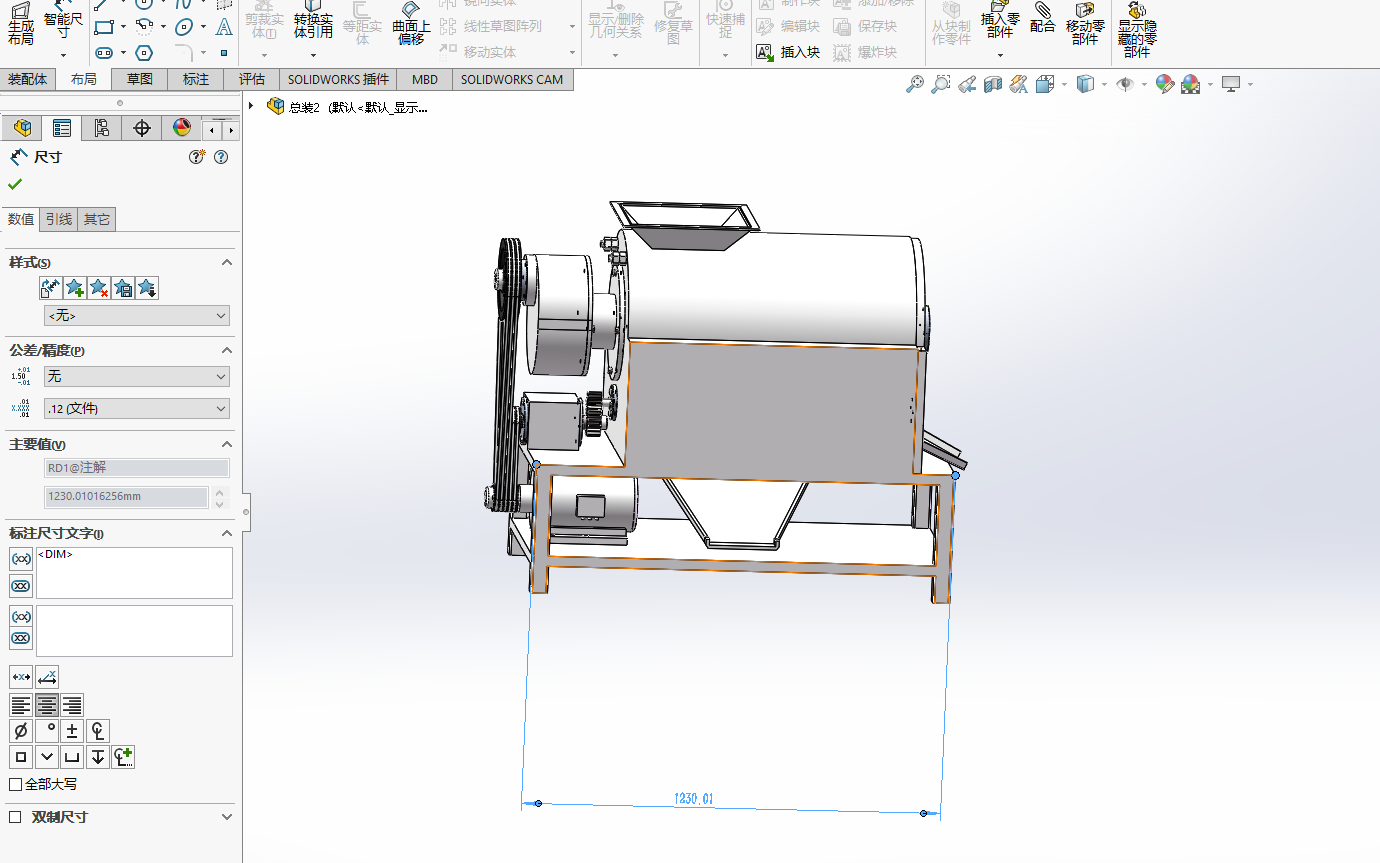Click the Zoom to Fit magnifier icon
This screenshot has width=1380, height=863.
(914, 85)
